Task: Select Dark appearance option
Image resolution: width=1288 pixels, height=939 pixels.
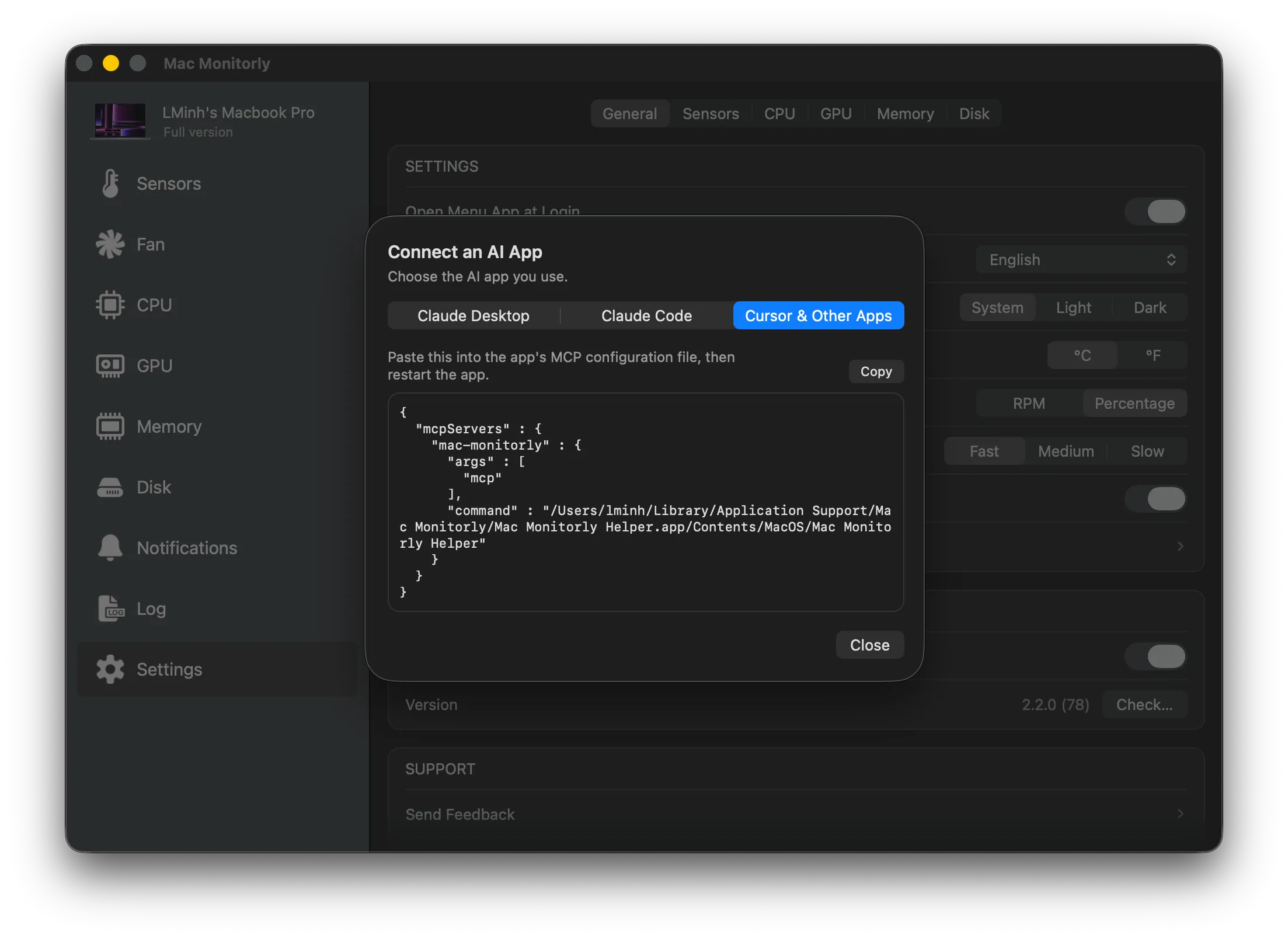Action: tap(1150, 307)
